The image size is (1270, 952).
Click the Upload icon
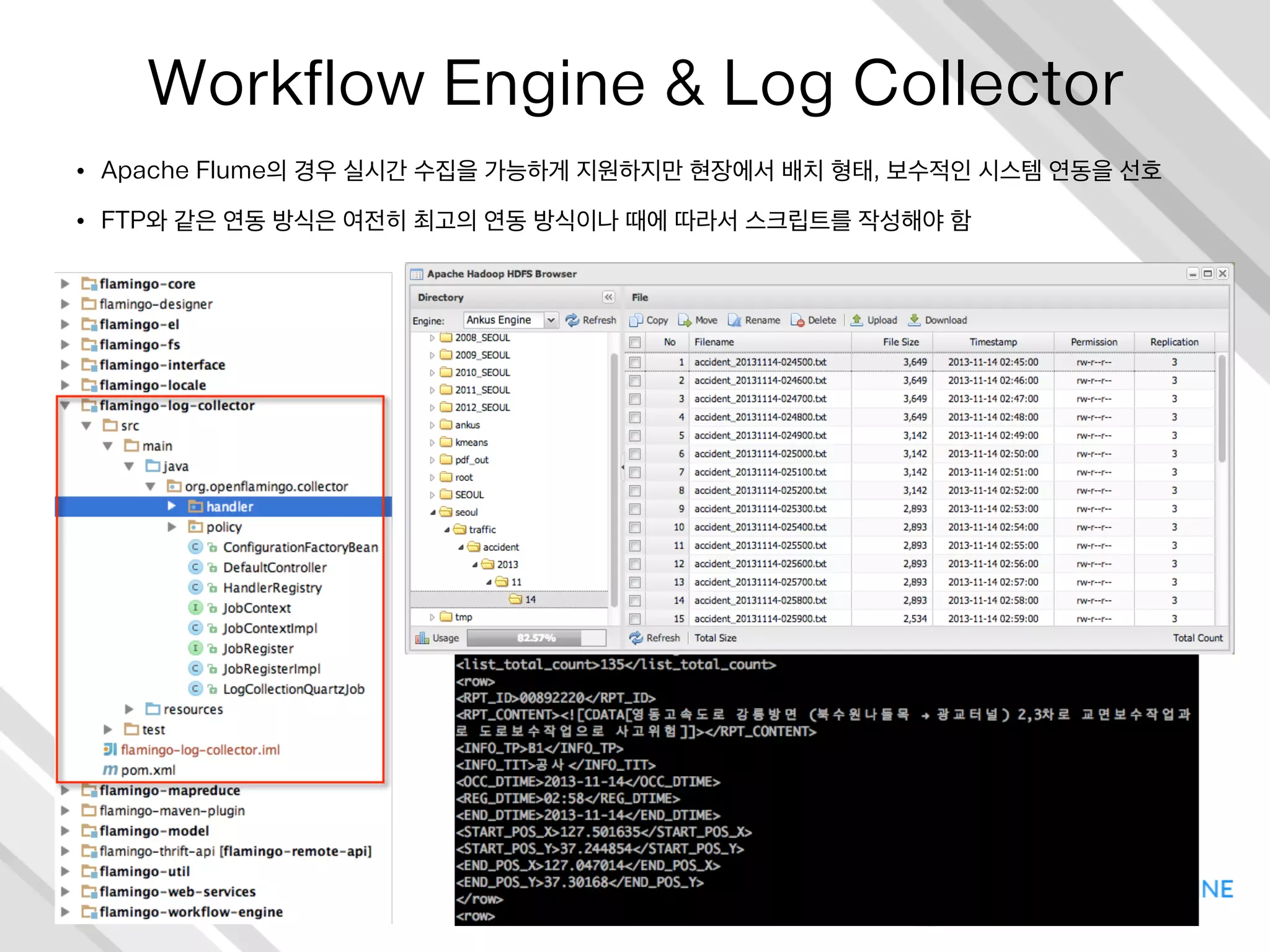857,320
